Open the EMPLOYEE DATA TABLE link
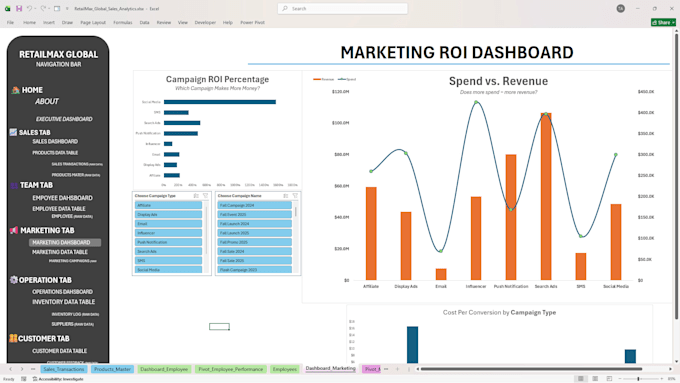 click(x=59, y=209)
